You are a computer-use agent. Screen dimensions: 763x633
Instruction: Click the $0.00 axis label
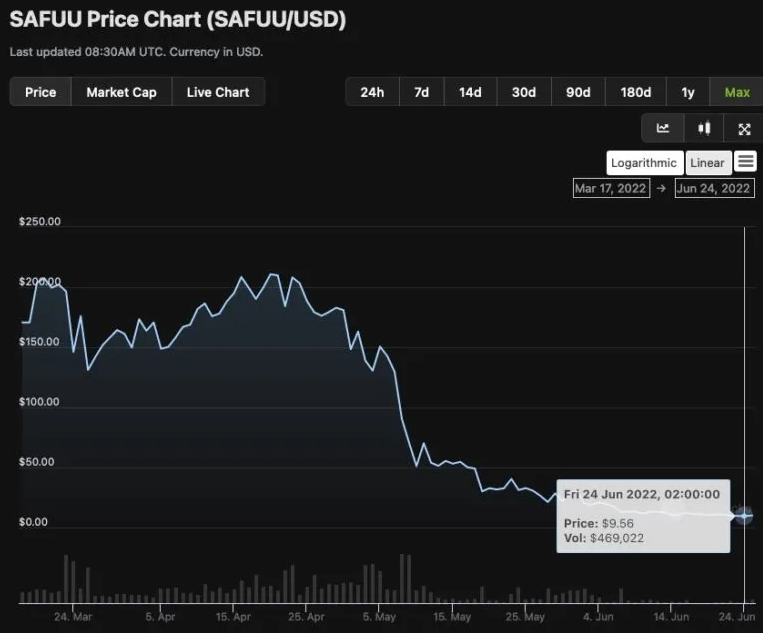tap(33, 522)
